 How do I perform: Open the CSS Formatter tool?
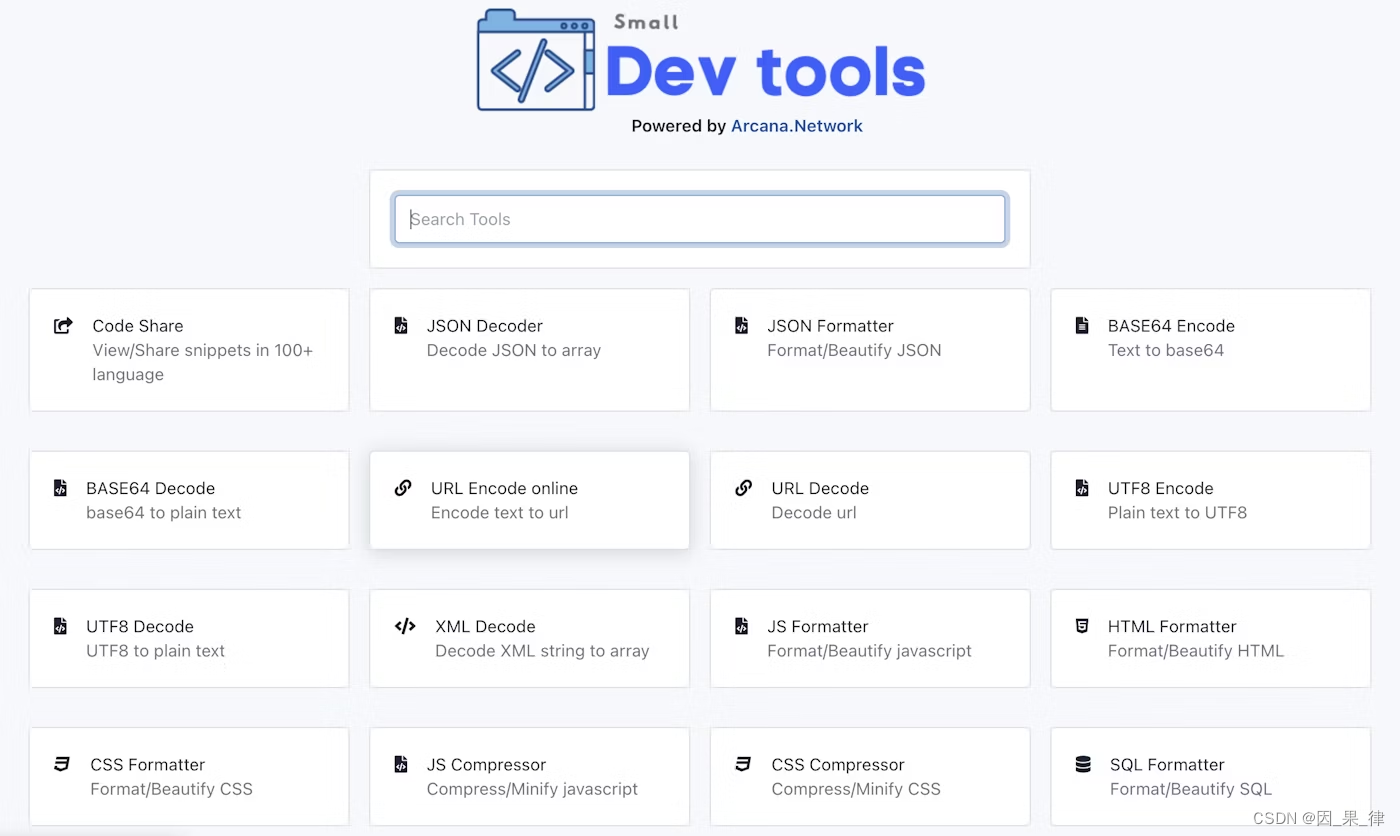click(189, 776)
